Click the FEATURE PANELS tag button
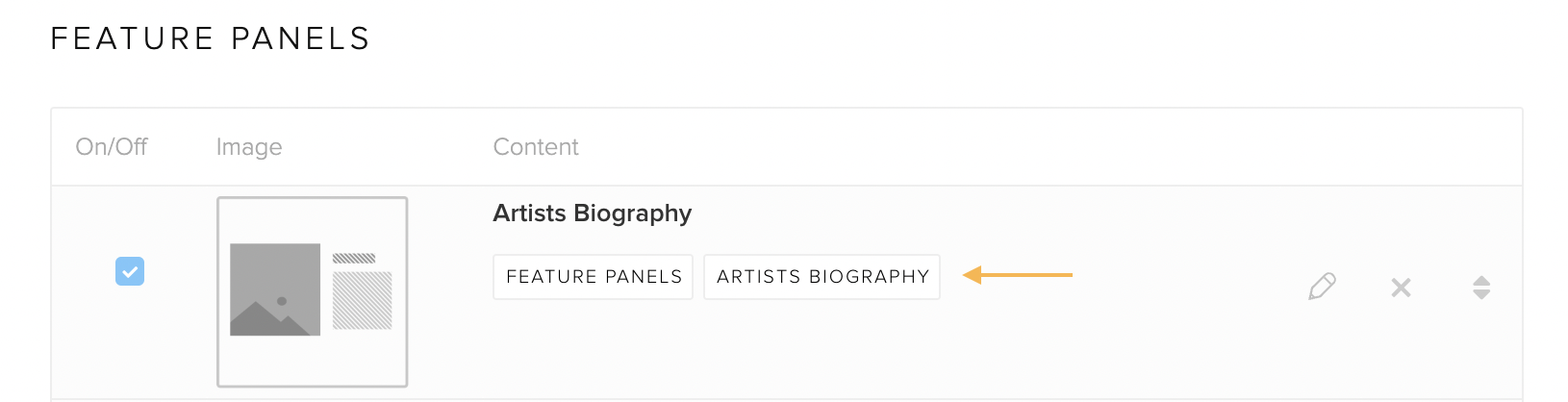Screen dimensions: 1568x402 594,277
